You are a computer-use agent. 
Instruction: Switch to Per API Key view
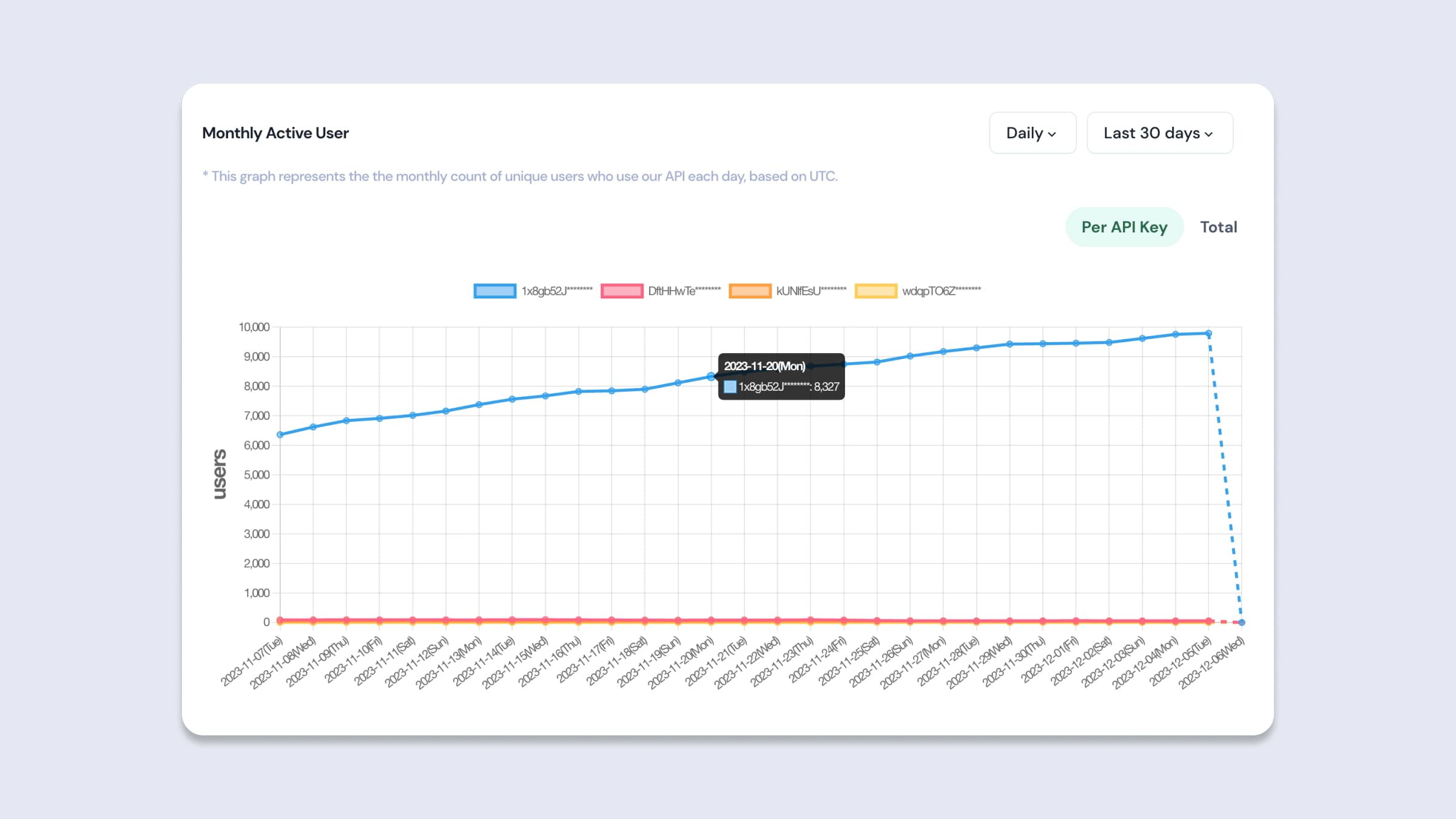pos(1124,227)
